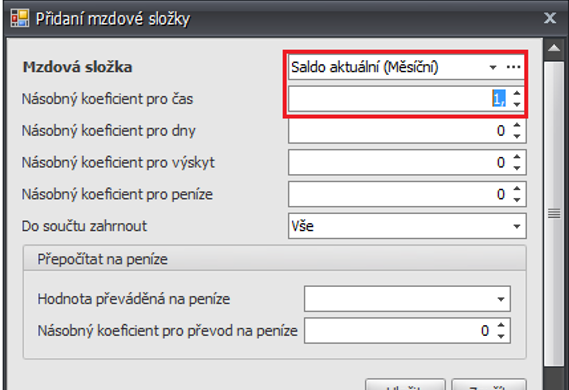Increase the koeficient pro dny value
The image size is (569, 390).
pyautogui.click(x=517, y=126)
